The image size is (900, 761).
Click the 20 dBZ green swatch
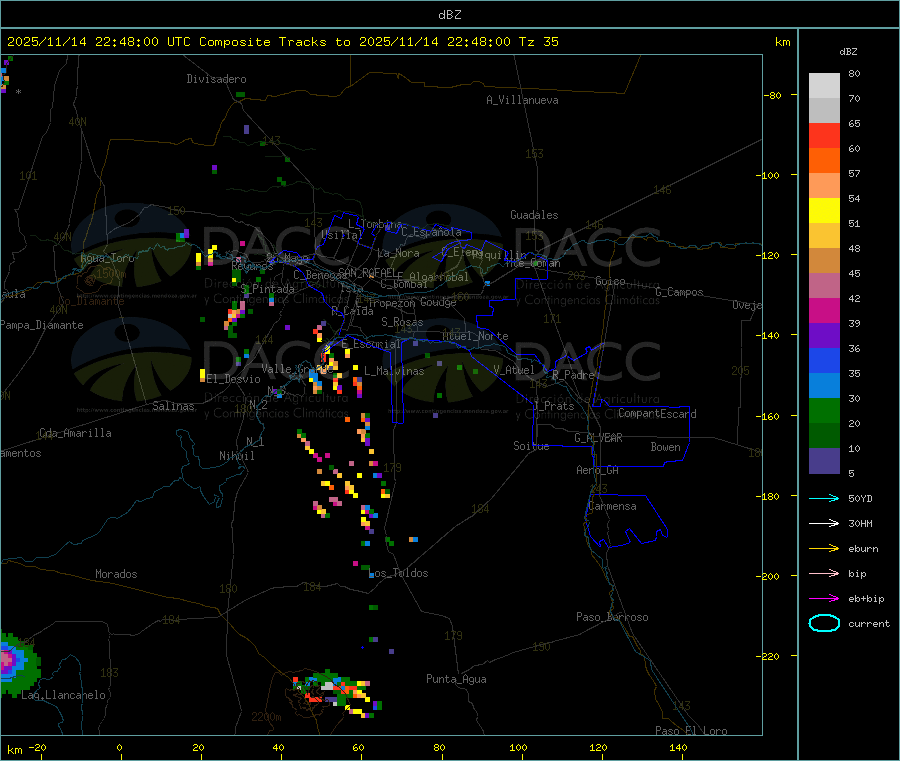tap(824, 410)
